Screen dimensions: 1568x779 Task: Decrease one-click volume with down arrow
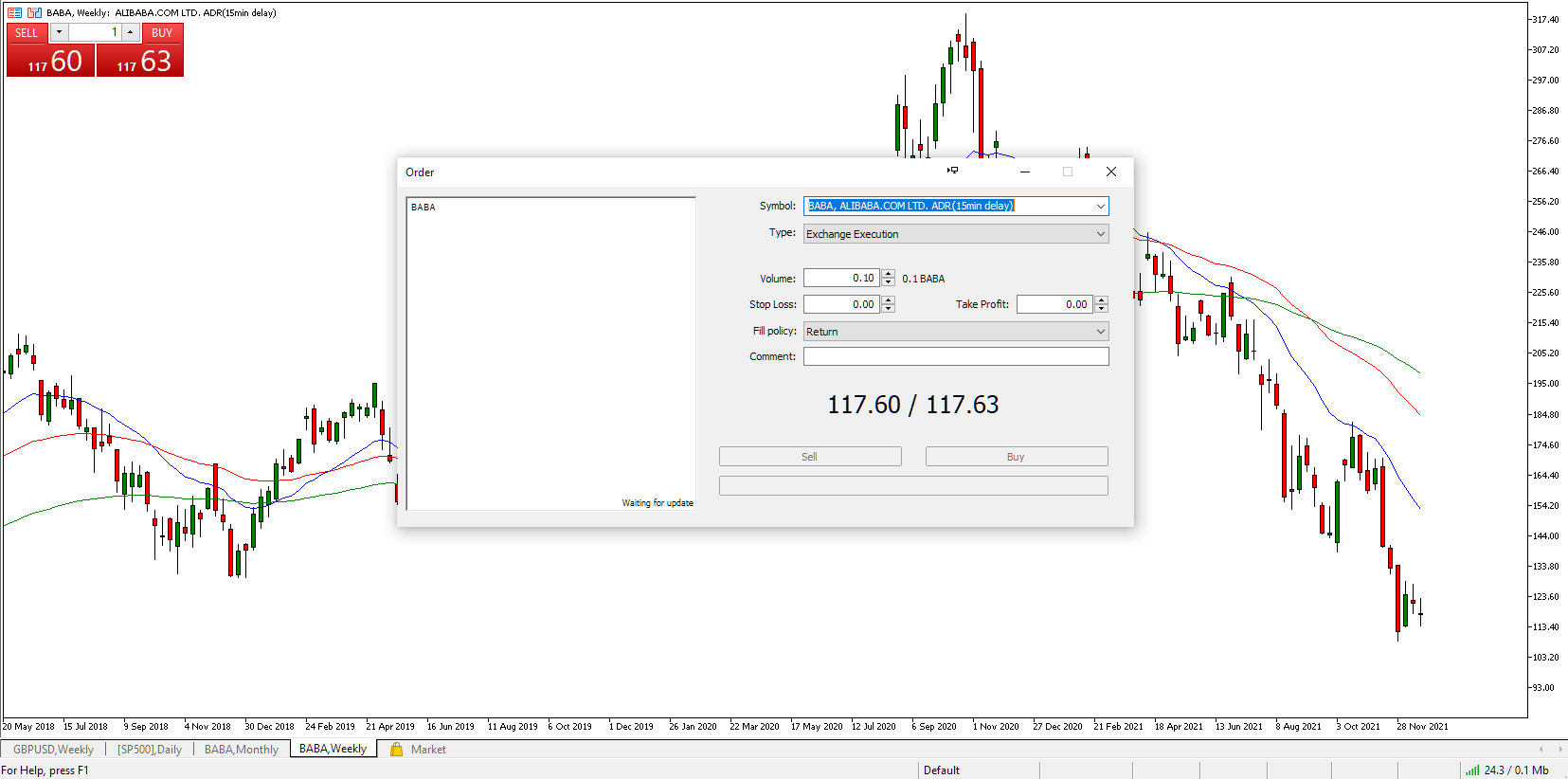coord(59,32)
